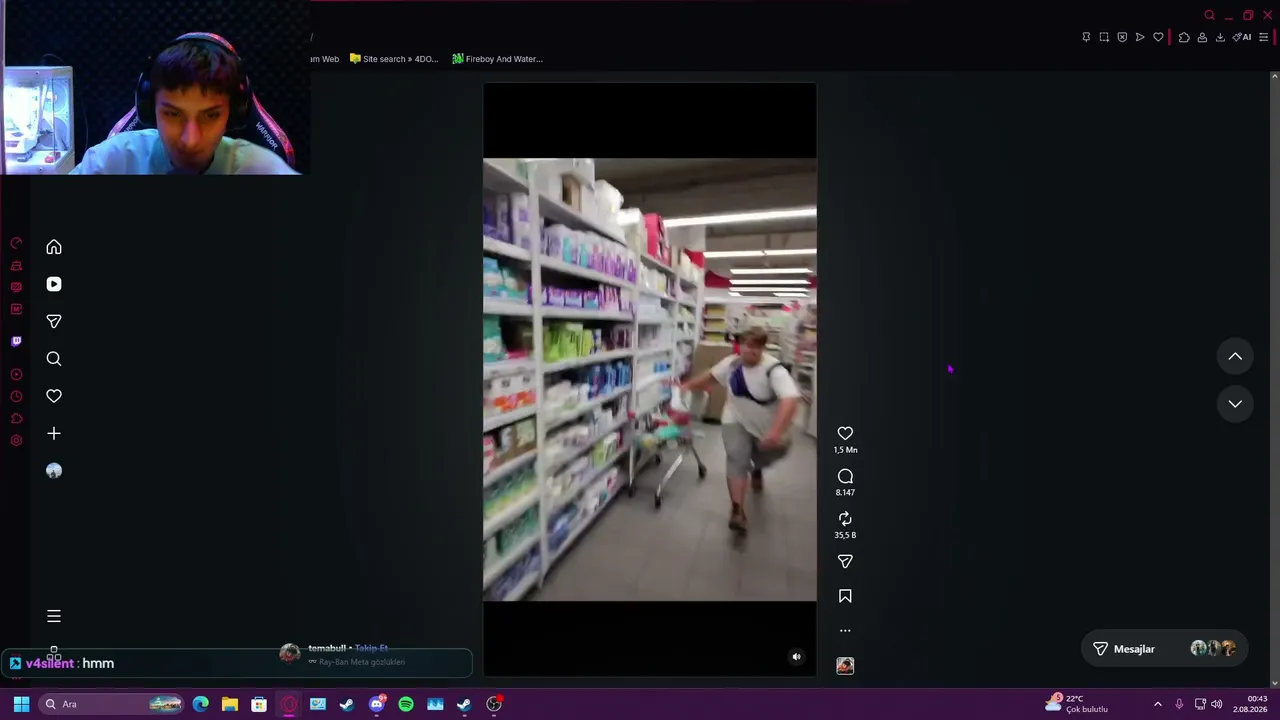Open the browser profile account icon

(1202, 37)
